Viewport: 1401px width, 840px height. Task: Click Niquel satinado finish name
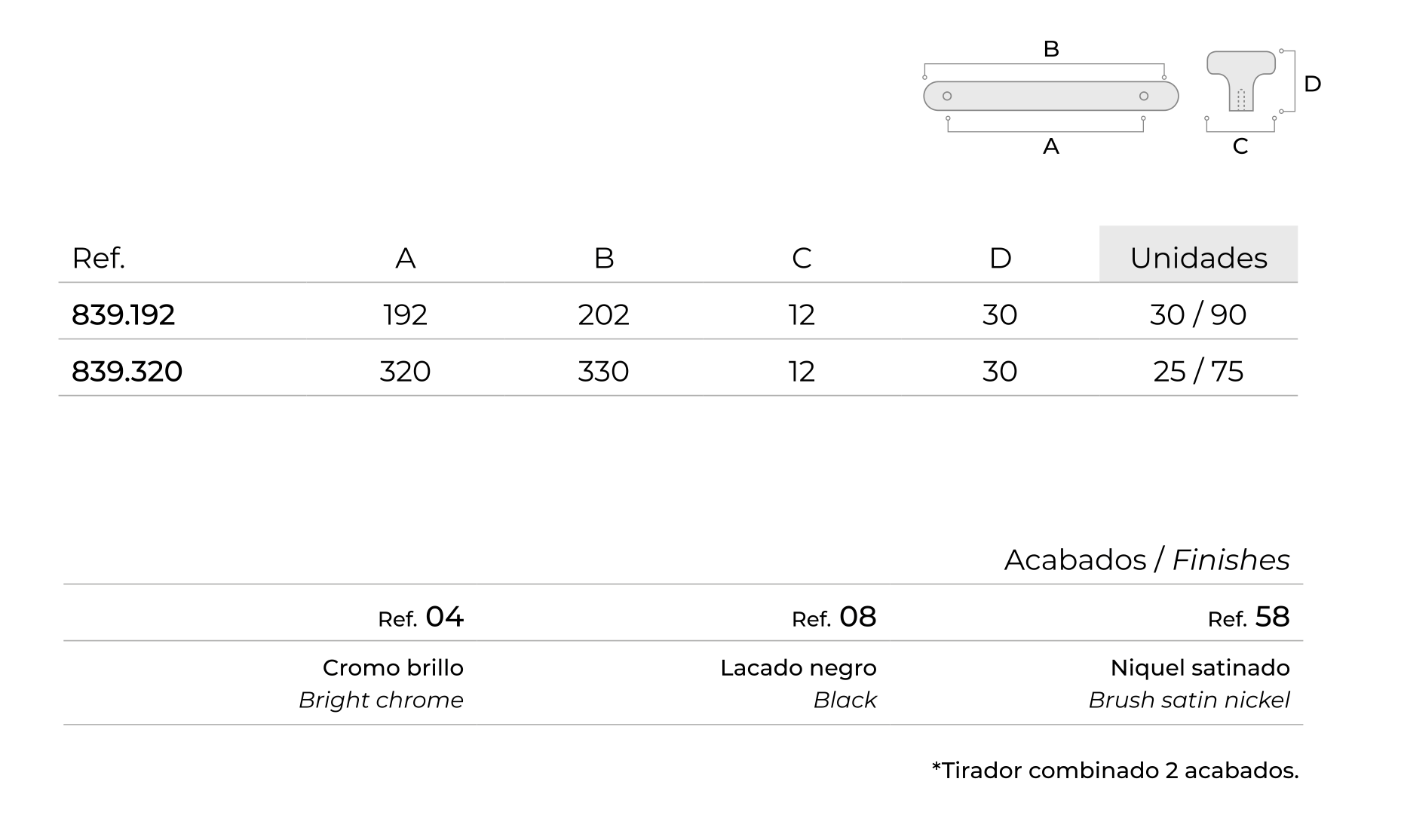tap(1200, 667)
